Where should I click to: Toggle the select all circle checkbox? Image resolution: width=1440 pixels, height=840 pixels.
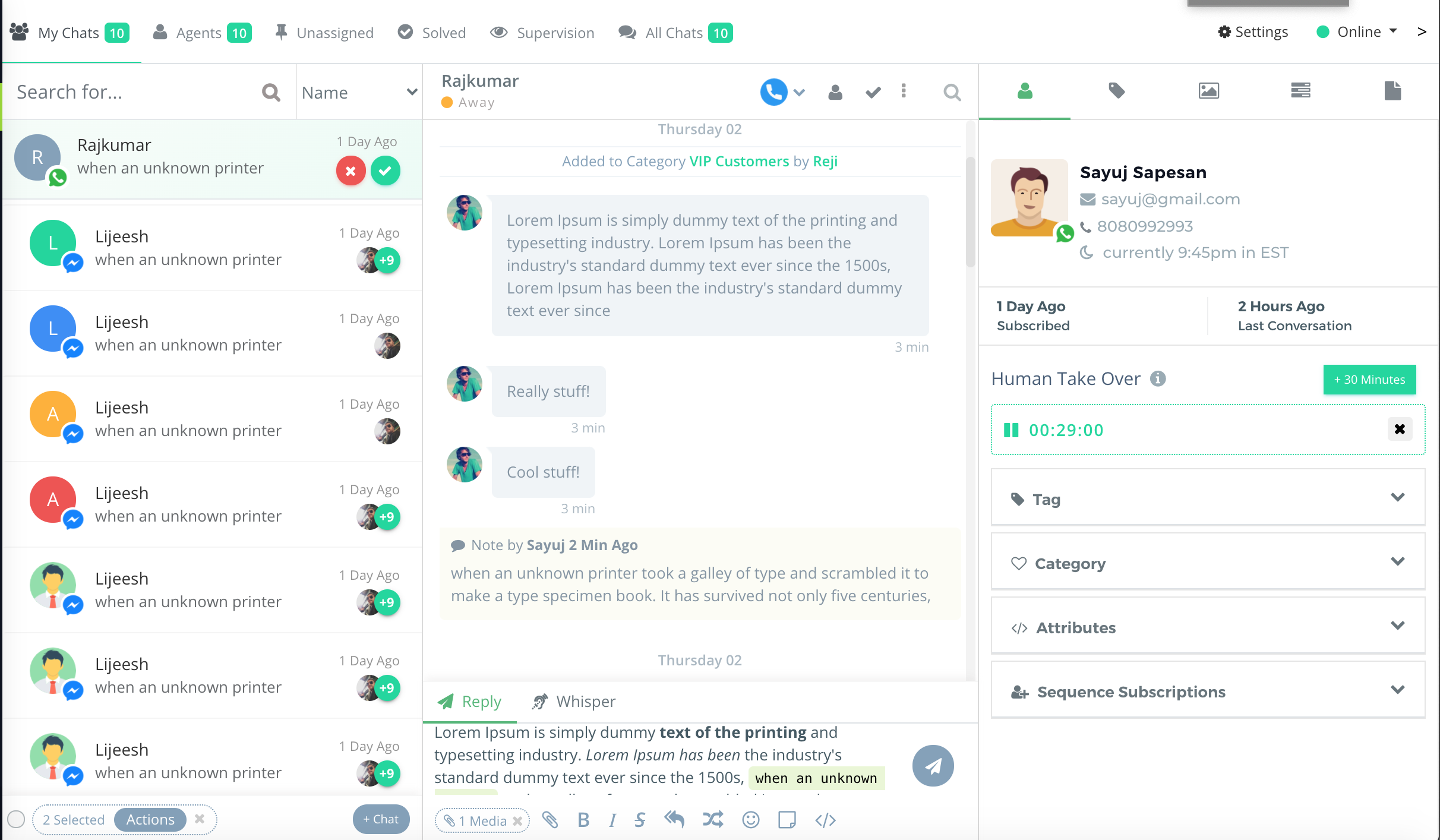point(16,820)
